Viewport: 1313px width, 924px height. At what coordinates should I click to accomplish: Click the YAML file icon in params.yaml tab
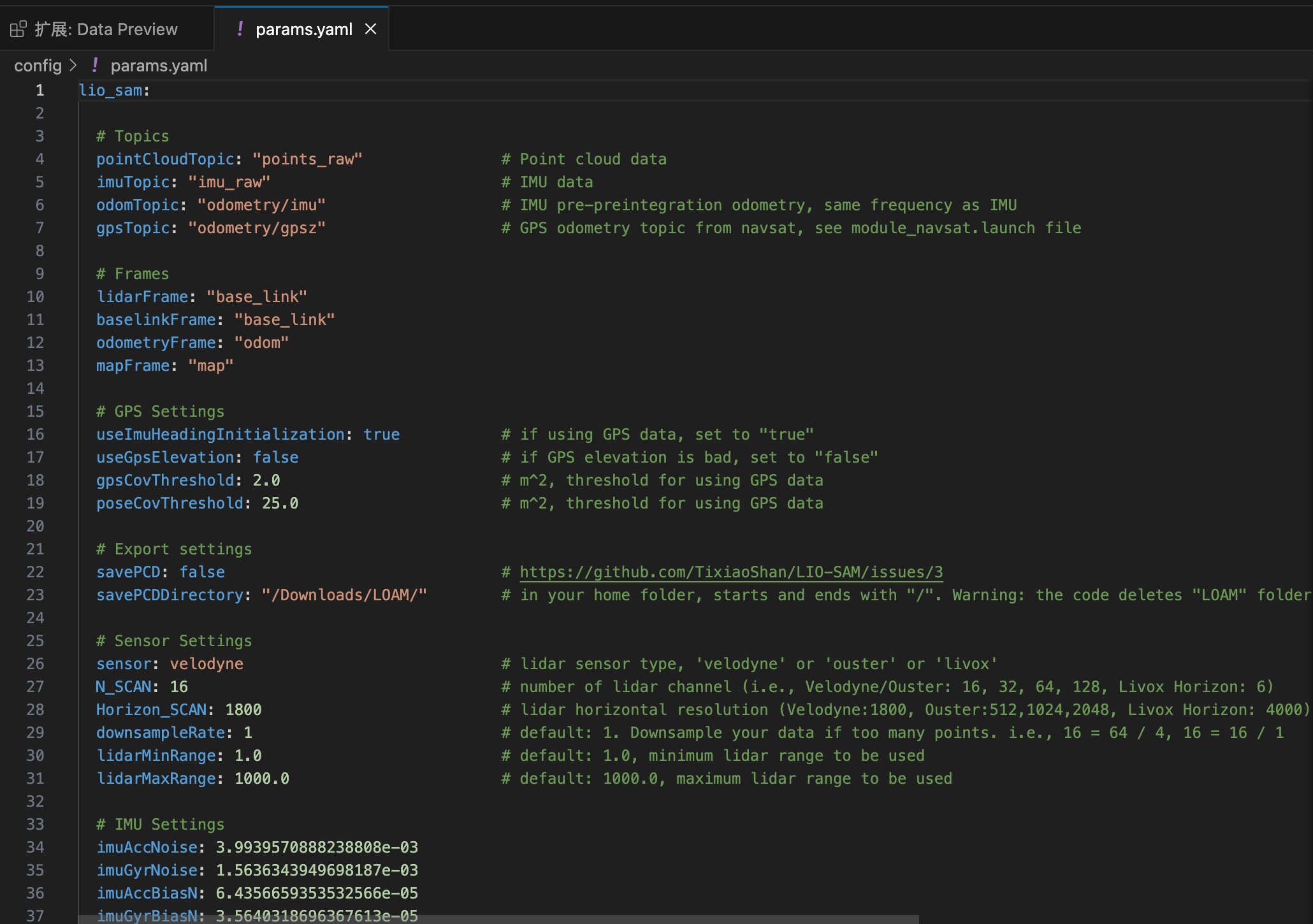[x=240, y=29]
